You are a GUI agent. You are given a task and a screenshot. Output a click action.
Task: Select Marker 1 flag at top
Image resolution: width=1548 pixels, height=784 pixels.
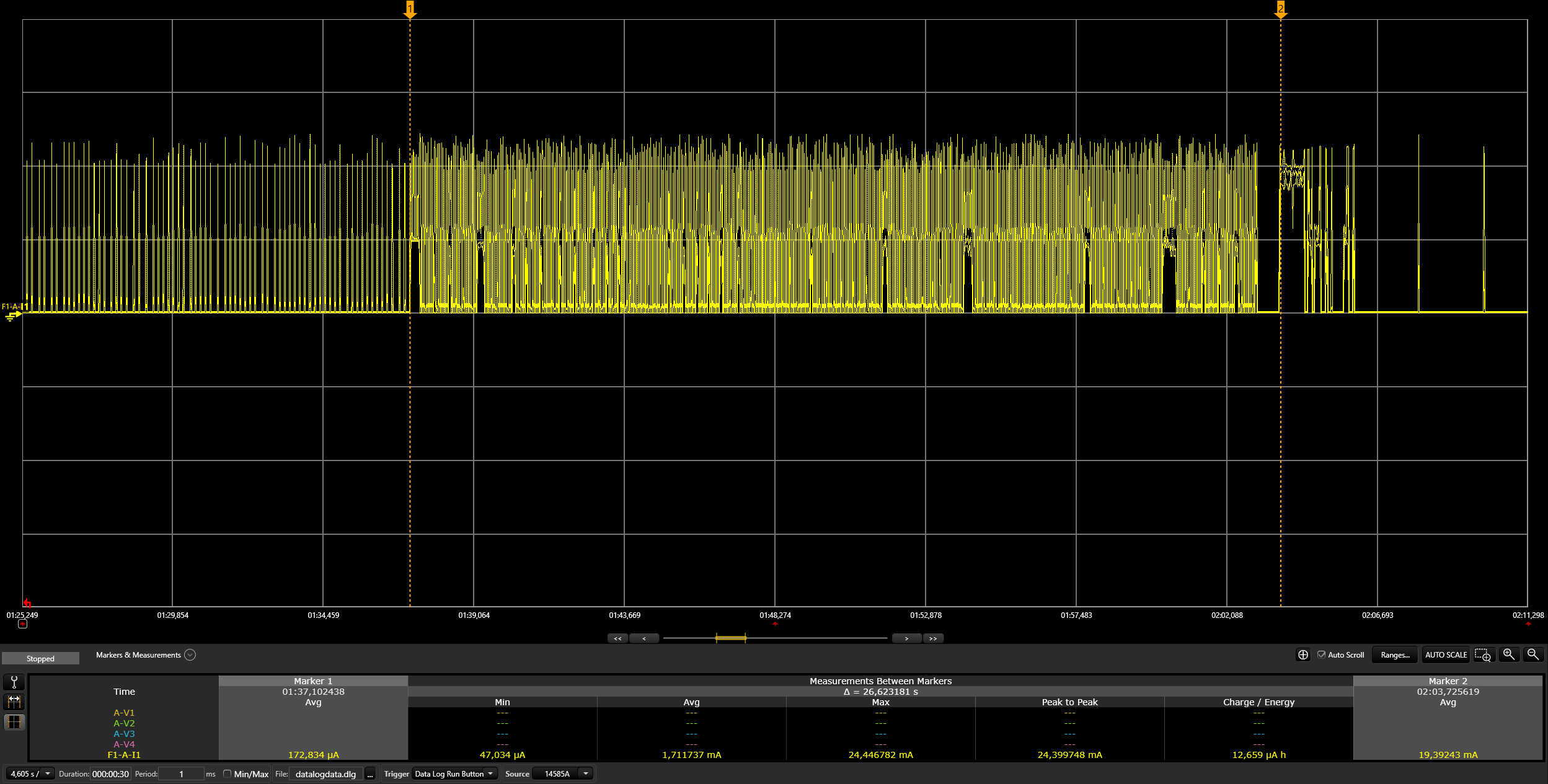point(410,9)
